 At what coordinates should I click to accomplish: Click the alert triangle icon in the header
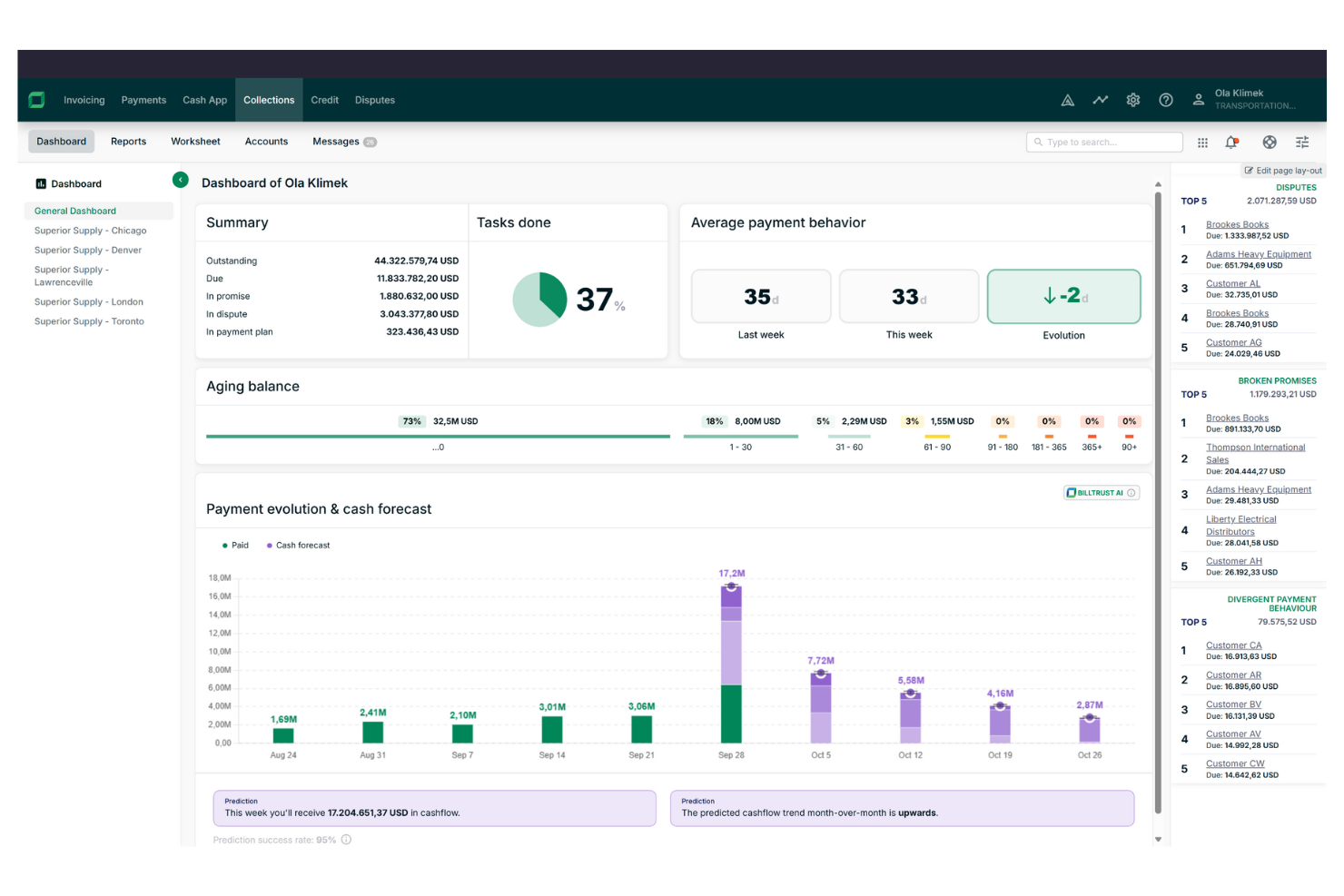(x=1067, y=100)
